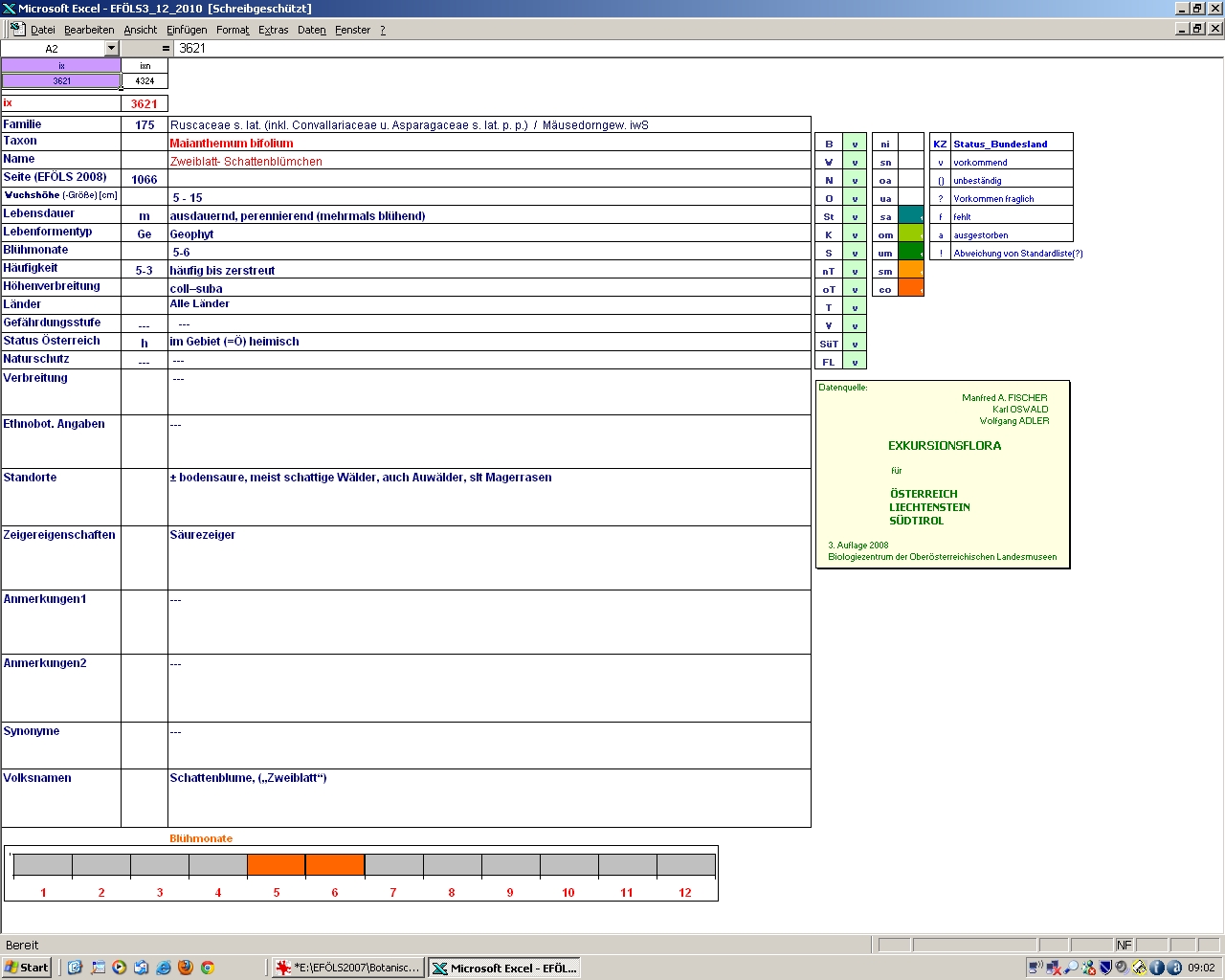
Task: Select the 'v' status cell next to B
Action: pos(855,144)
